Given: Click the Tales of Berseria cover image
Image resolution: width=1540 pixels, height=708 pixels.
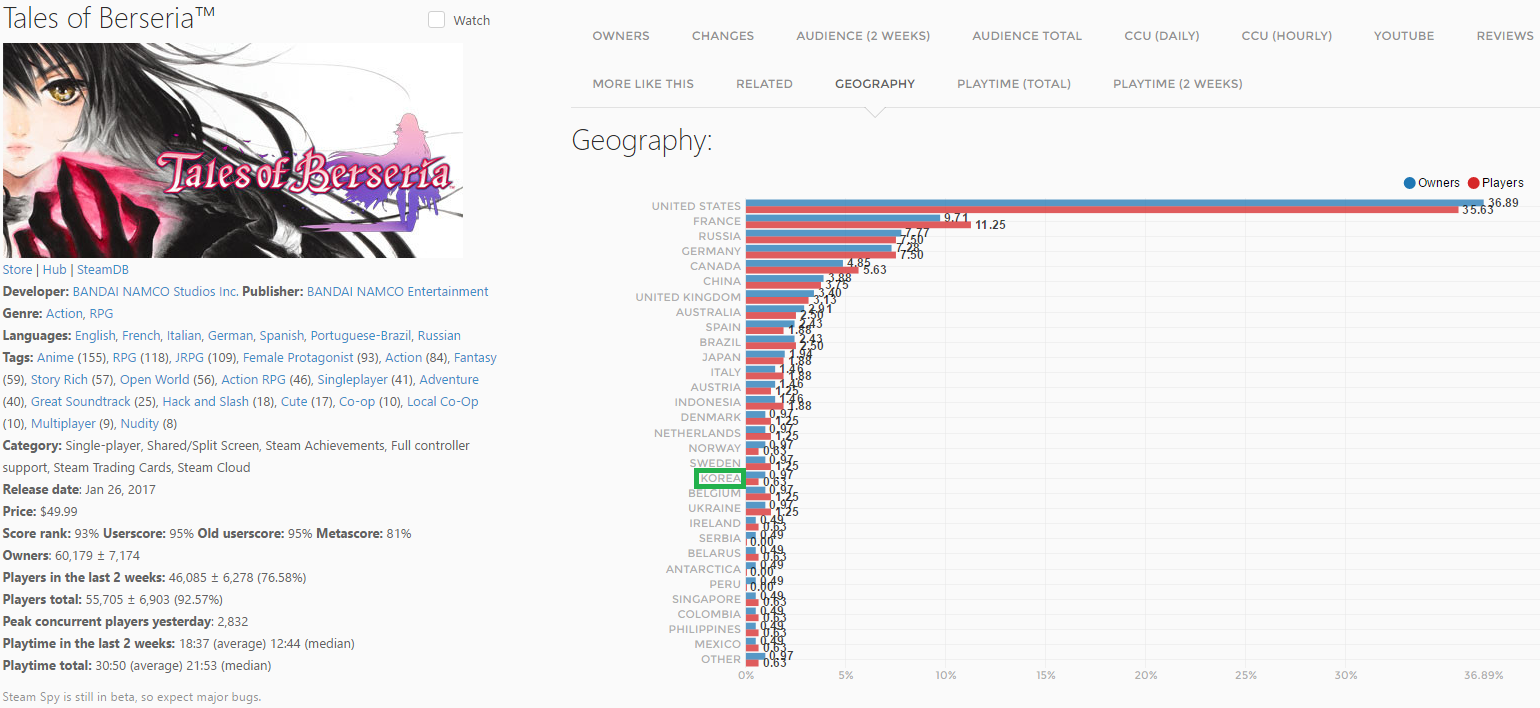Looking at the screenshot, I should 233,150.
